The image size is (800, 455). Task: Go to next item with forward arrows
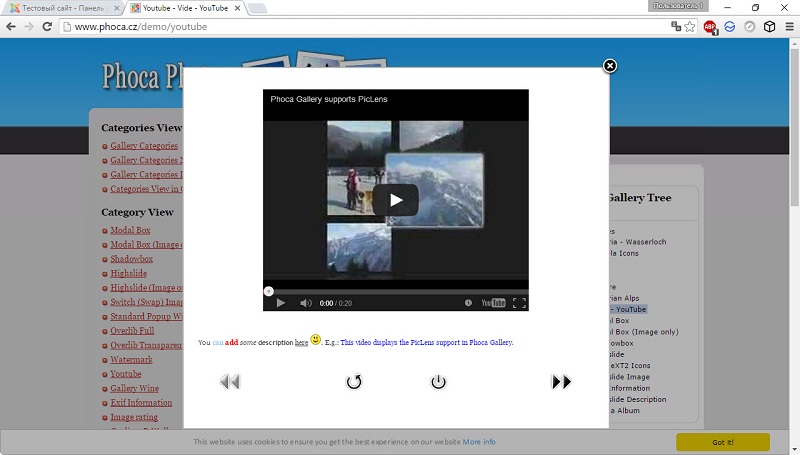coord(561,382)
